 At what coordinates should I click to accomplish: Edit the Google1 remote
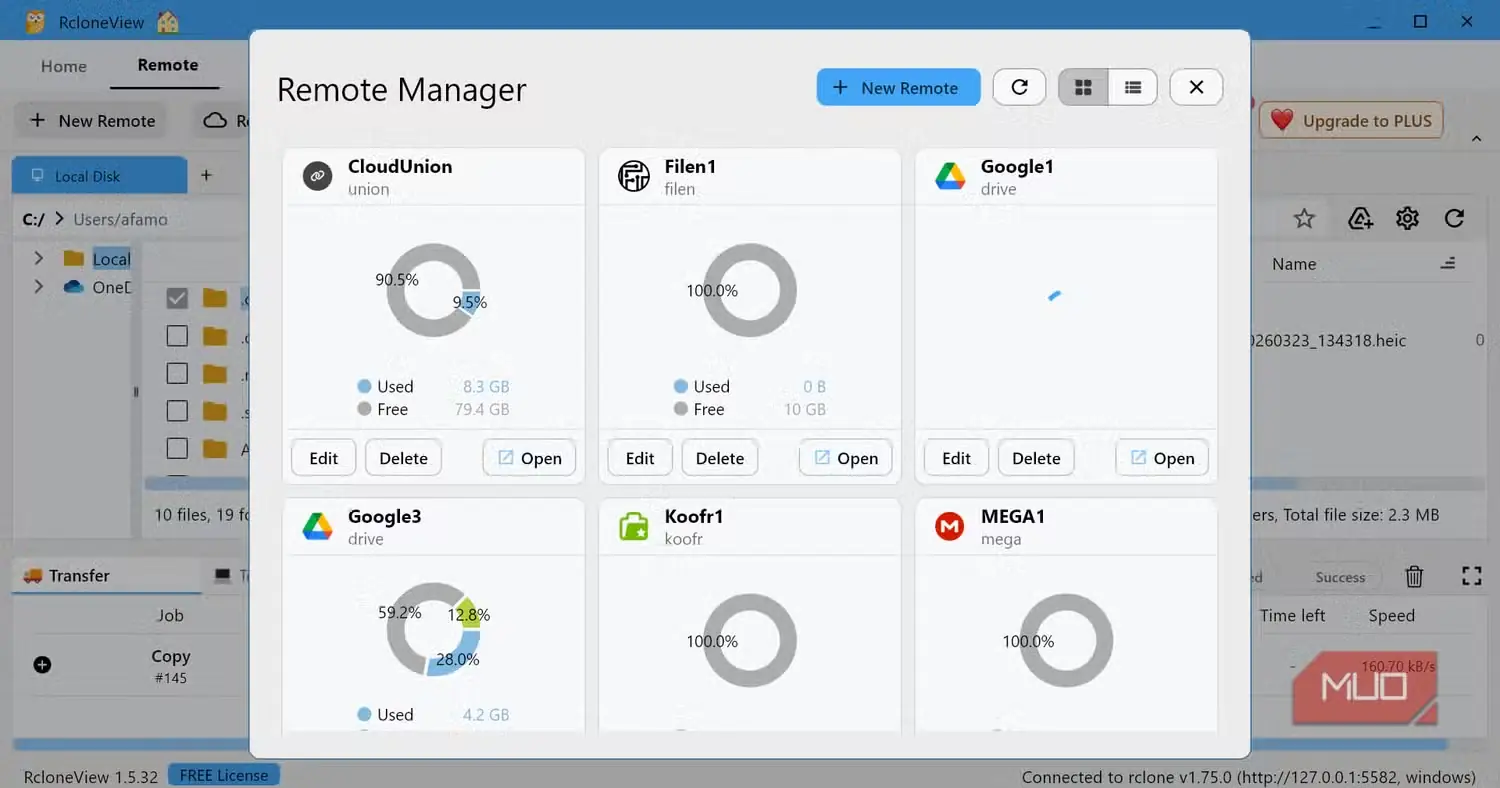[956, 458]
